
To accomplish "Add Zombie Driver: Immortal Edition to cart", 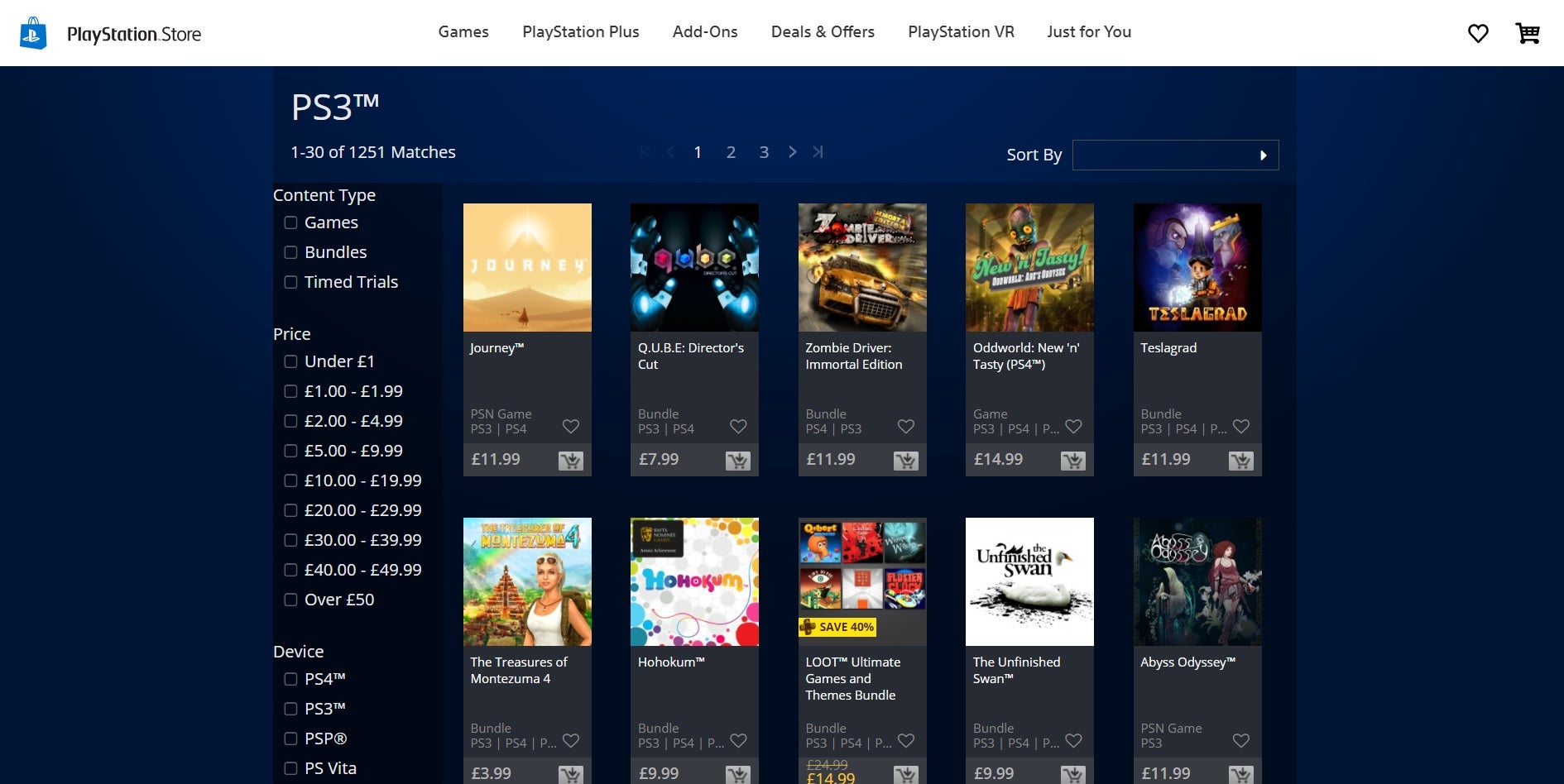I will click(906, 461).
